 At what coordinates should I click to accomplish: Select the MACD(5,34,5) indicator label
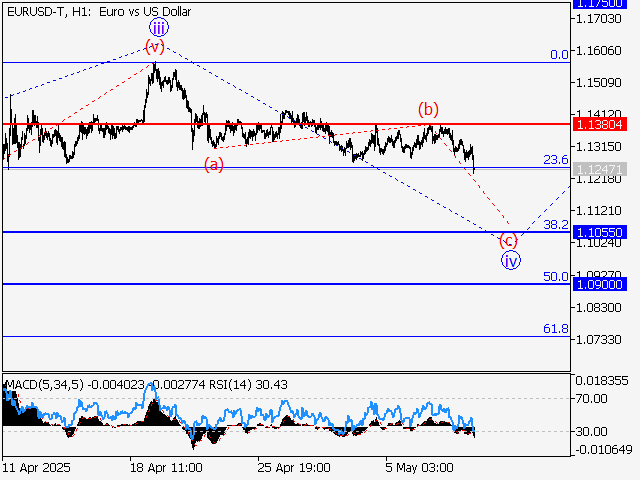coord(38,384)
